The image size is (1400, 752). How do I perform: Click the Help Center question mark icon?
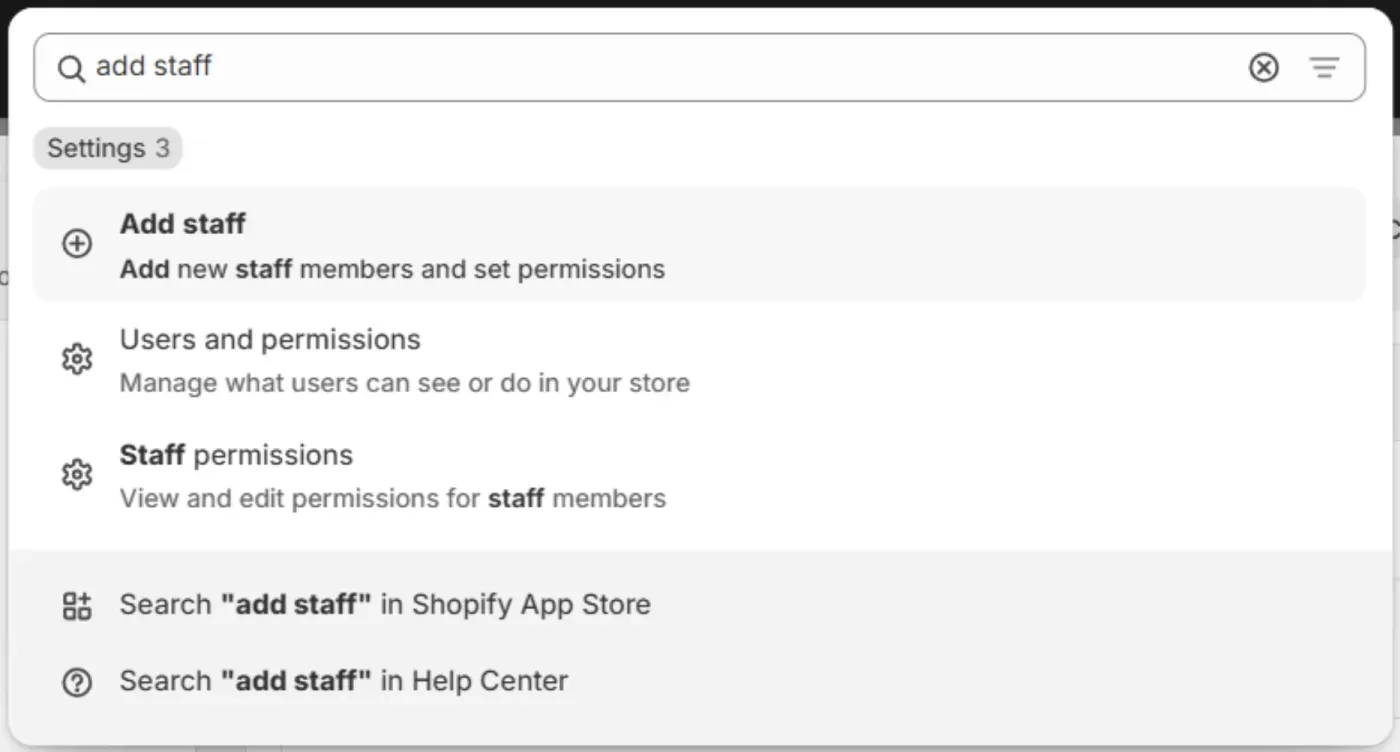[x=77, y=681]
